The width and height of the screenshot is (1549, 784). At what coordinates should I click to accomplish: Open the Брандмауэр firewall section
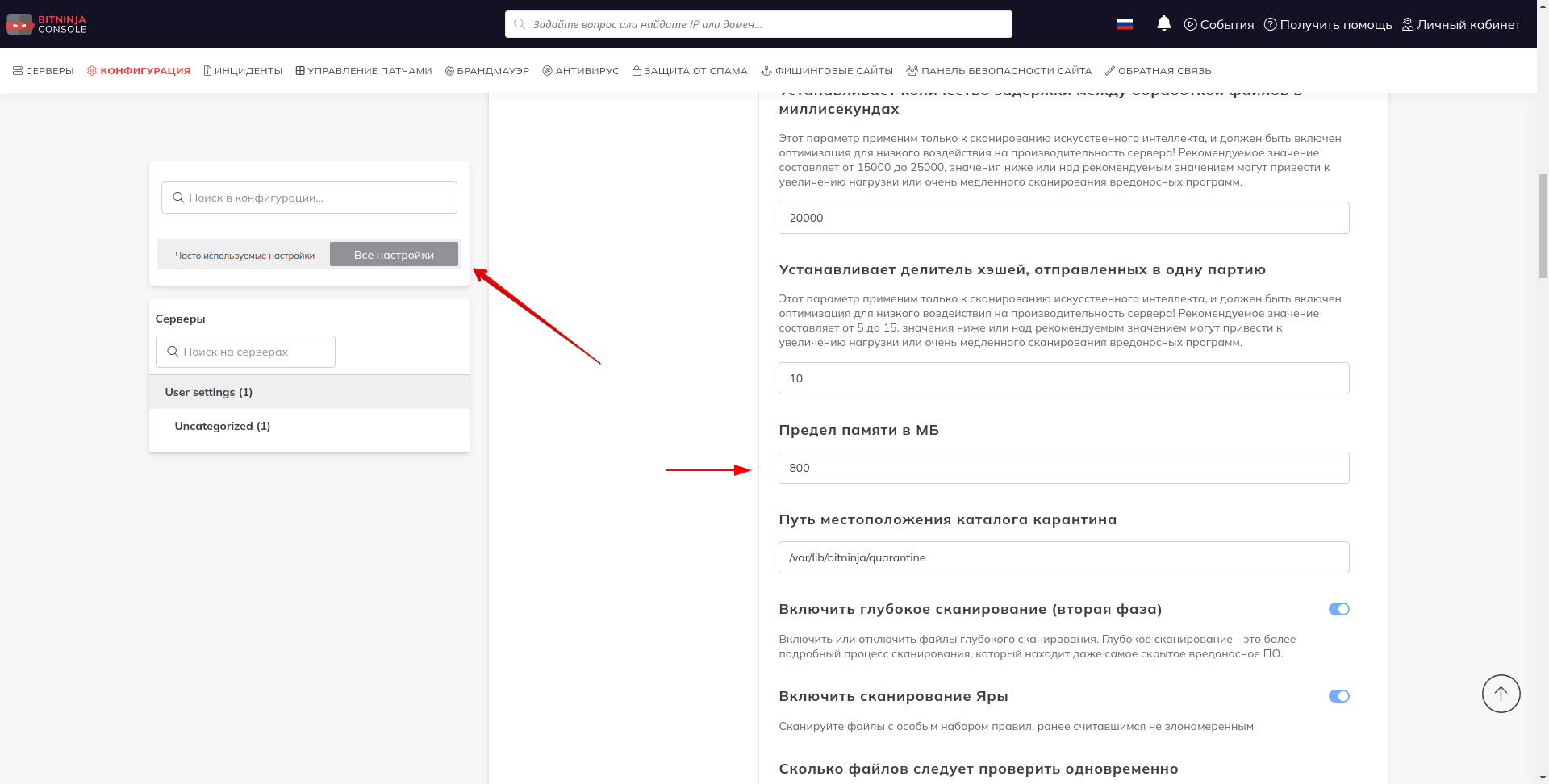pyautogui.click(x=487, y=71)
